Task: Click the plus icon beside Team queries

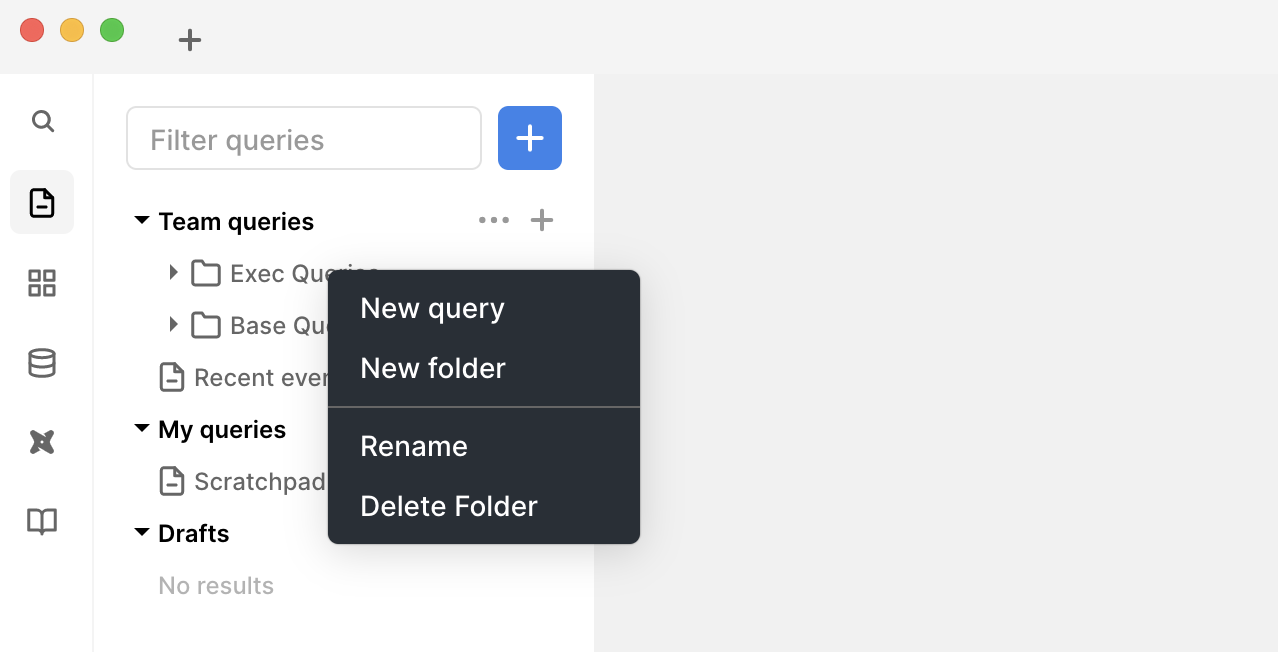Action: 541,220
